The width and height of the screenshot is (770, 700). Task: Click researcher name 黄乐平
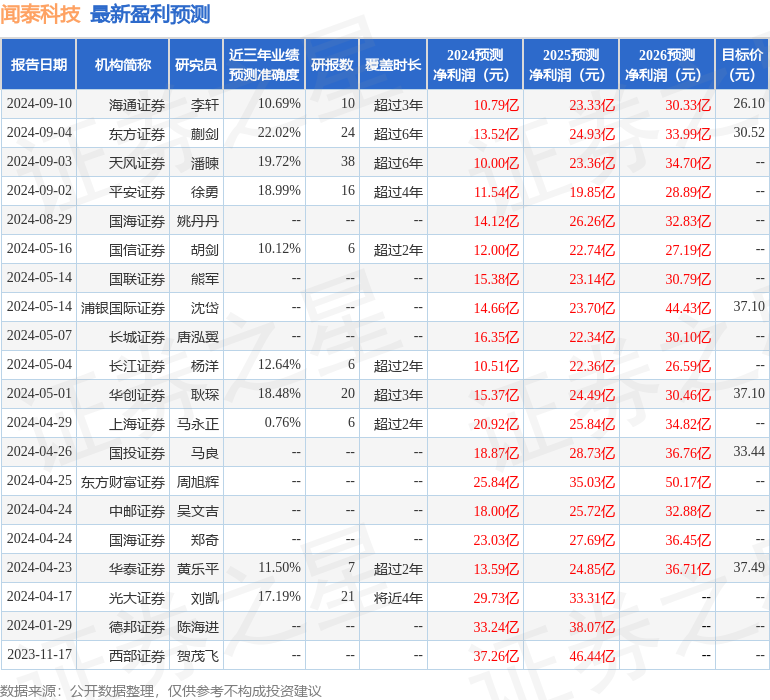pyautogui.click(x=198, y=569)
